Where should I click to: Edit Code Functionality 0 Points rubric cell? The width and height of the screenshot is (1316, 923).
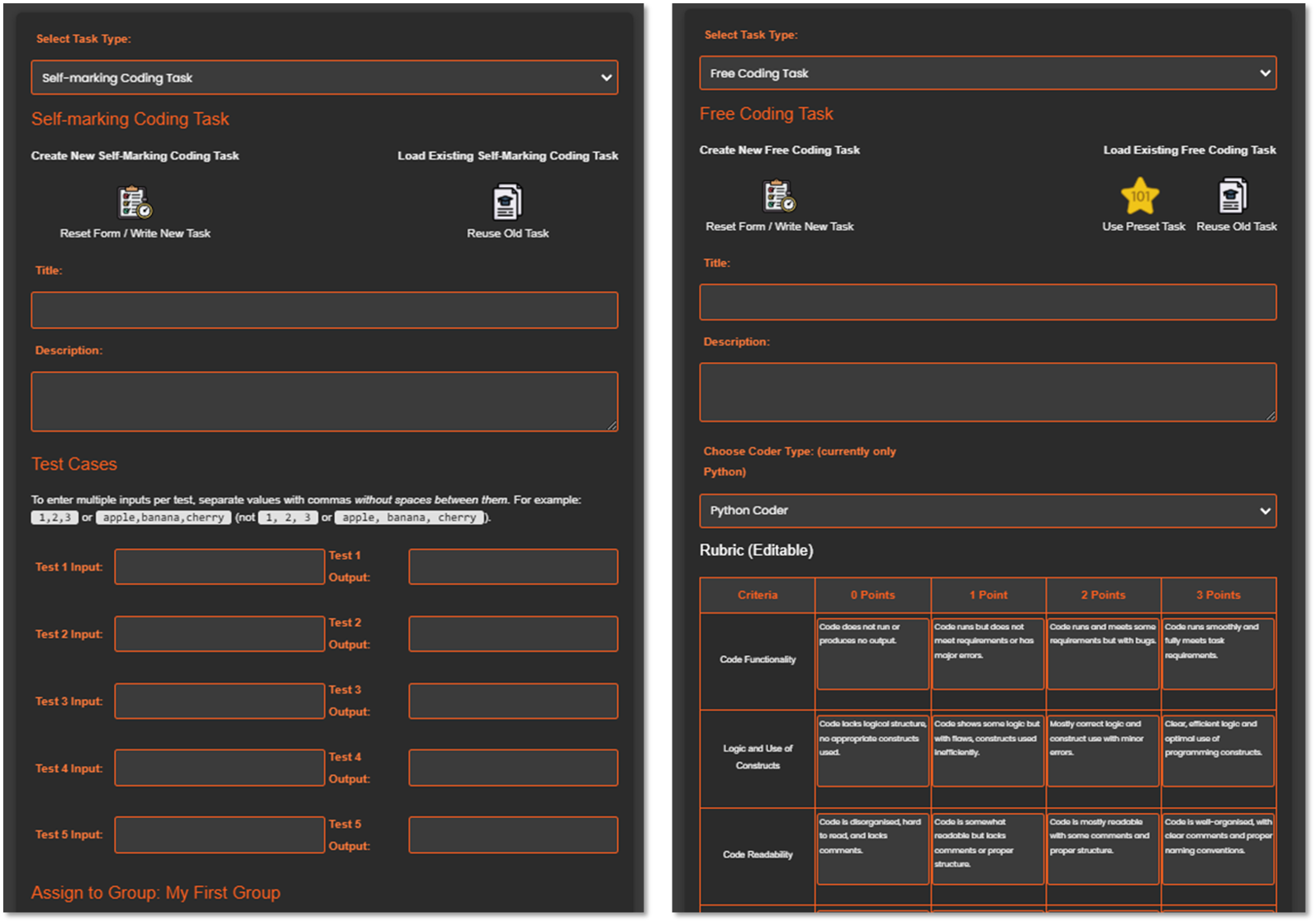[872, 654]
